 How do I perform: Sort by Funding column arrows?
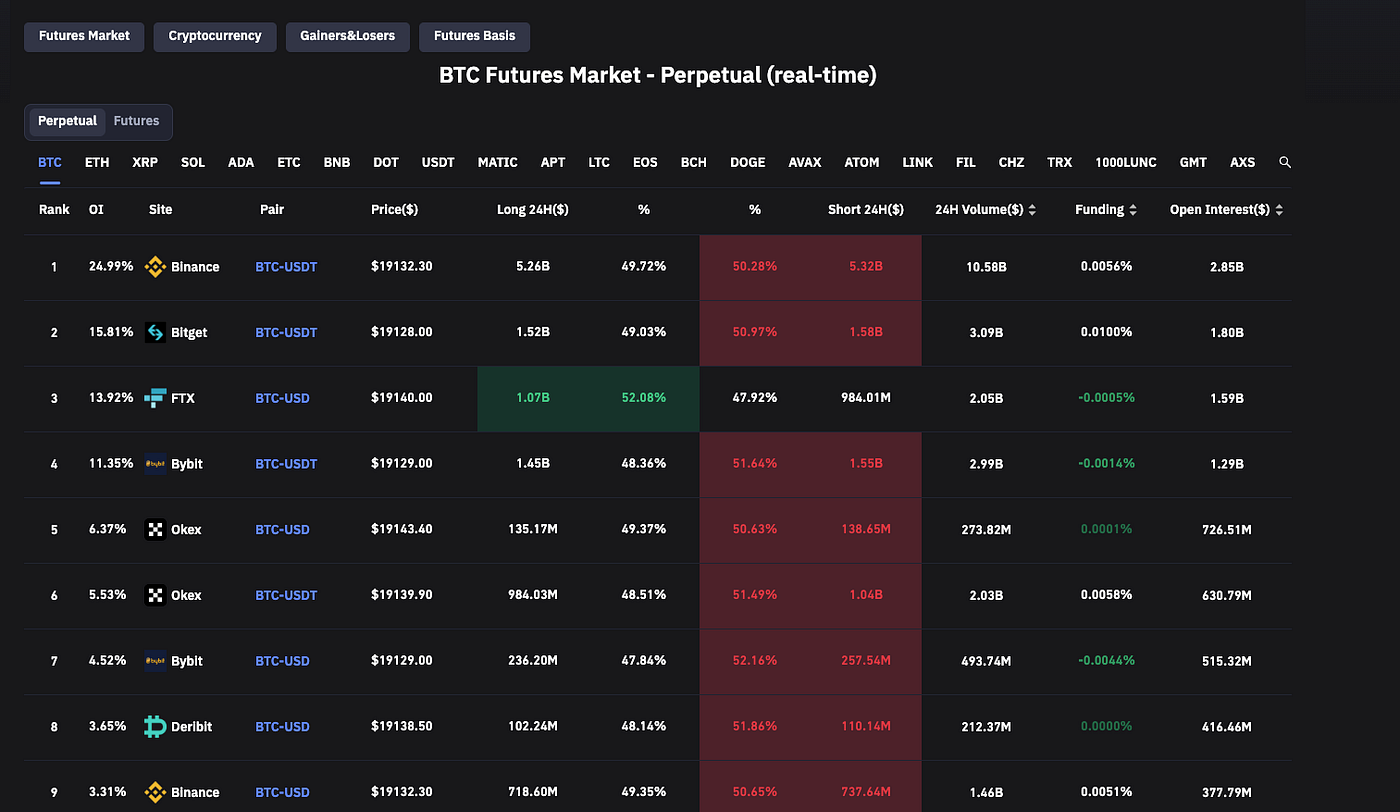[x=1133, y=210]
